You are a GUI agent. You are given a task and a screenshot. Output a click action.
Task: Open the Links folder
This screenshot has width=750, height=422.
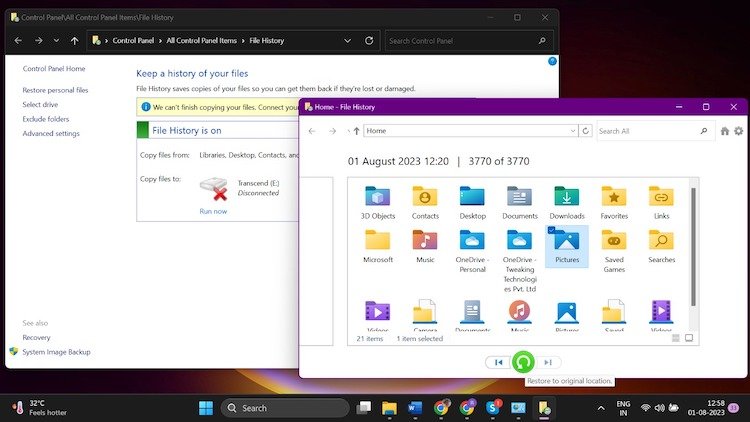pos(662,202)
